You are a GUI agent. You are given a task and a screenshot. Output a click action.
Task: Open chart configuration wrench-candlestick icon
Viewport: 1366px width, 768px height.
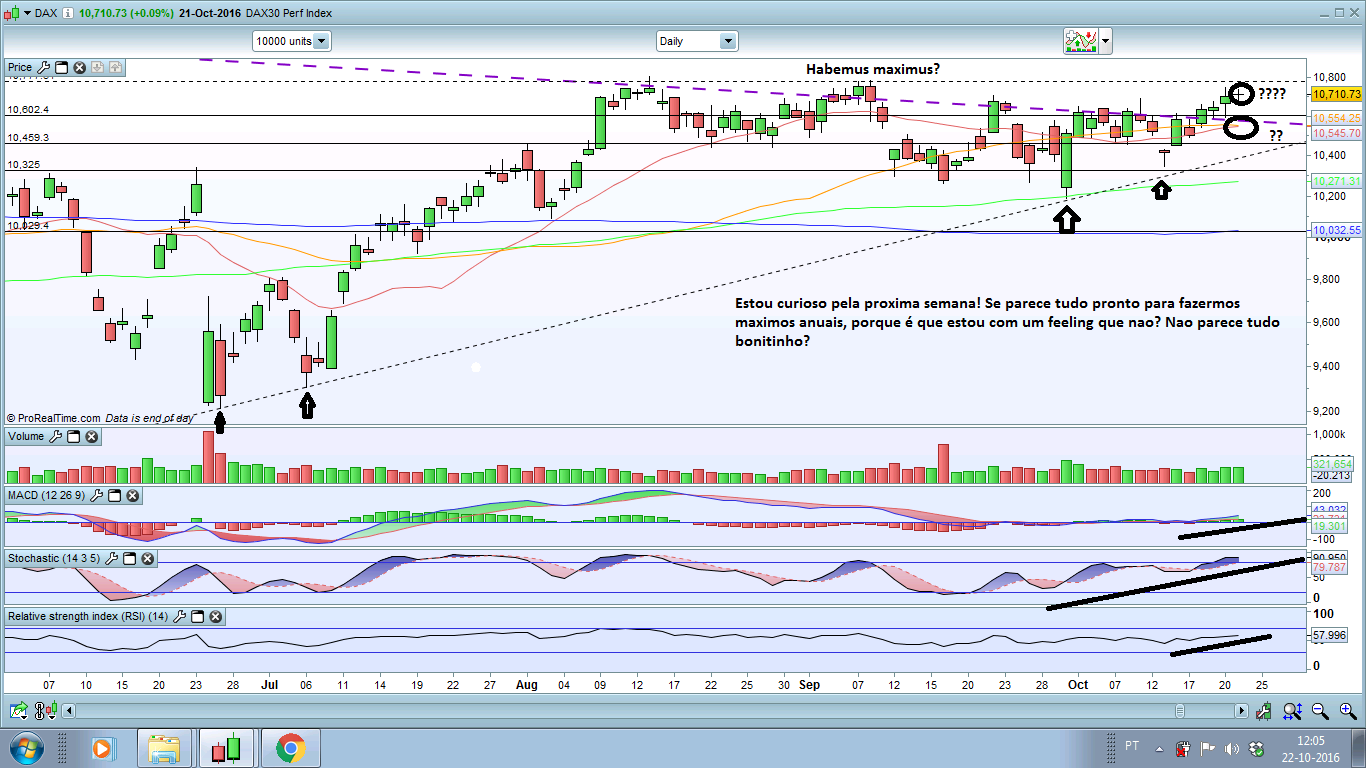[x=1264, y=711]
